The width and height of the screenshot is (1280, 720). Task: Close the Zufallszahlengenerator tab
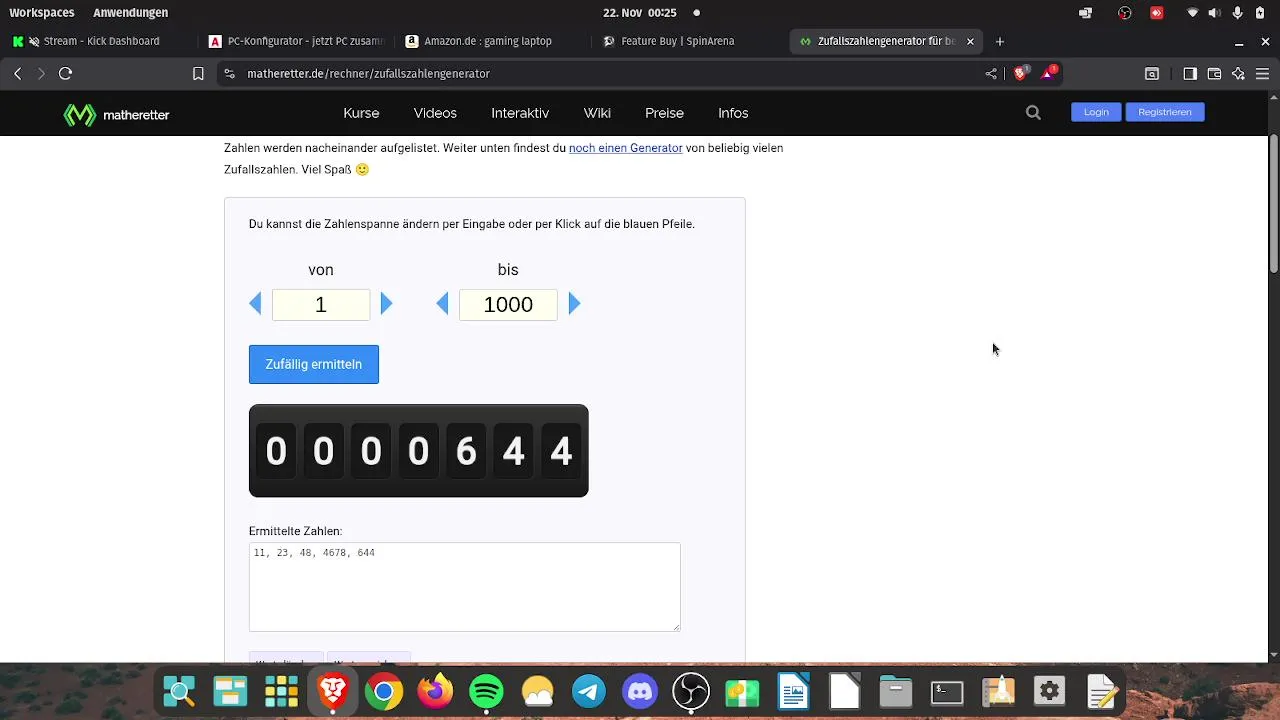(970, 41)
